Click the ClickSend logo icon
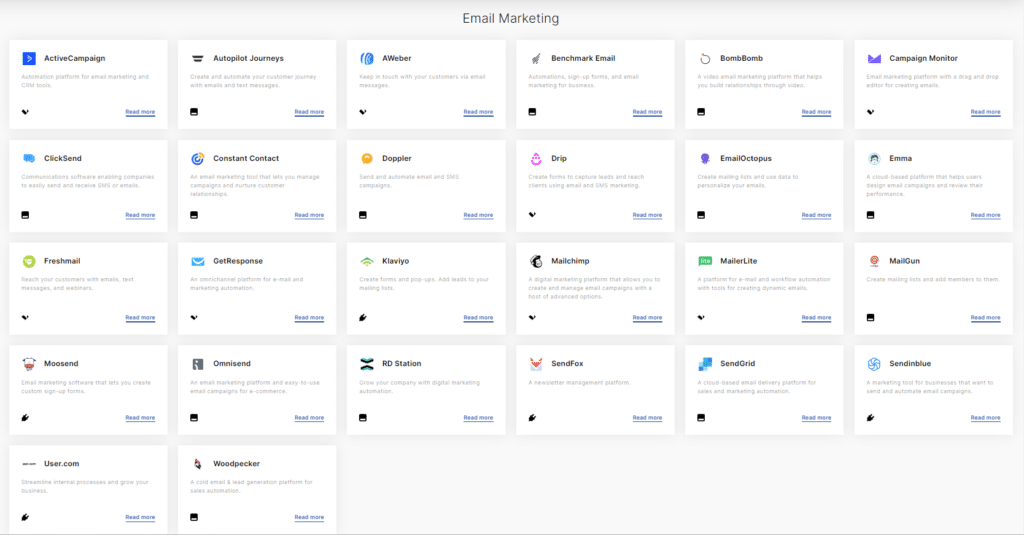This screenshot has height=535, width=1024. pyautogui.click(x=29, y=159)
